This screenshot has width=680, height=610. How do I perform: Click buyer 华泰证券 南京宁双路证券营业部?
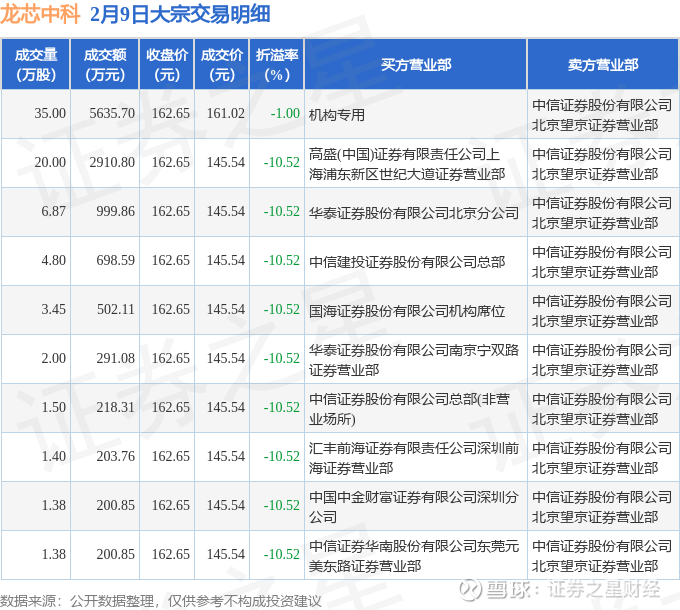point(414,360)
